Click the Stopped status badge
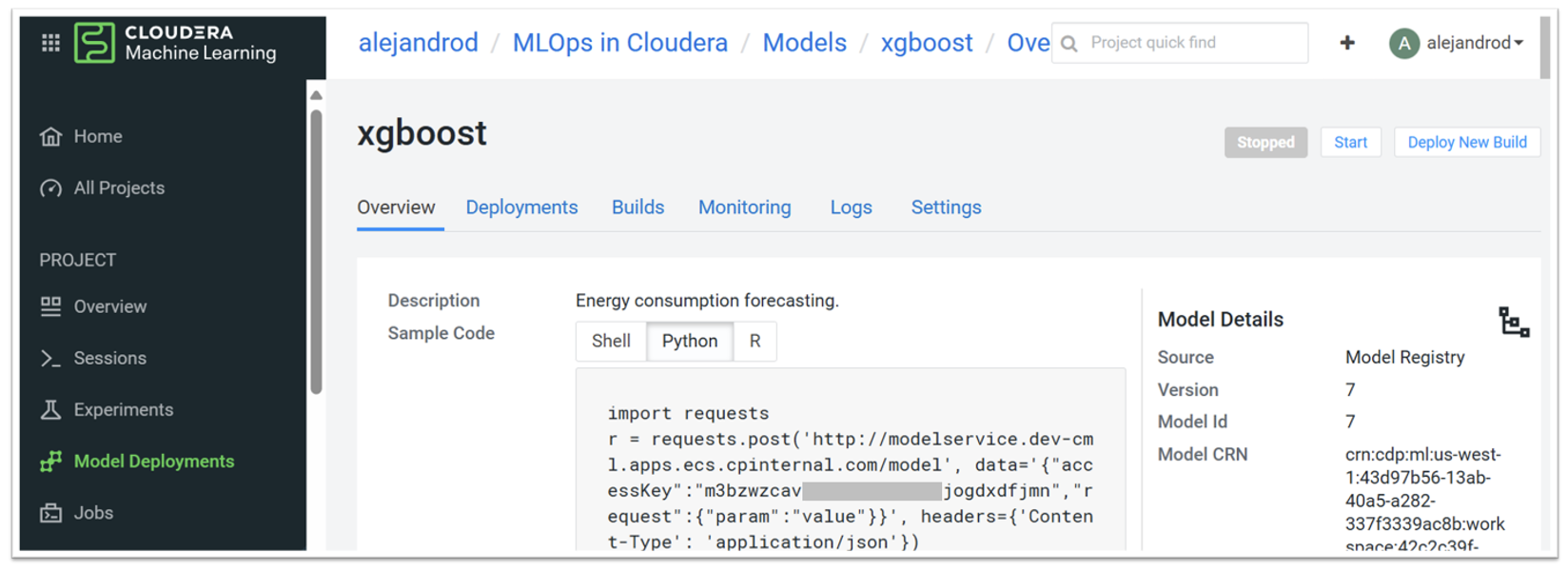Screen dimensions: 1568x571 click(1265, 143)
